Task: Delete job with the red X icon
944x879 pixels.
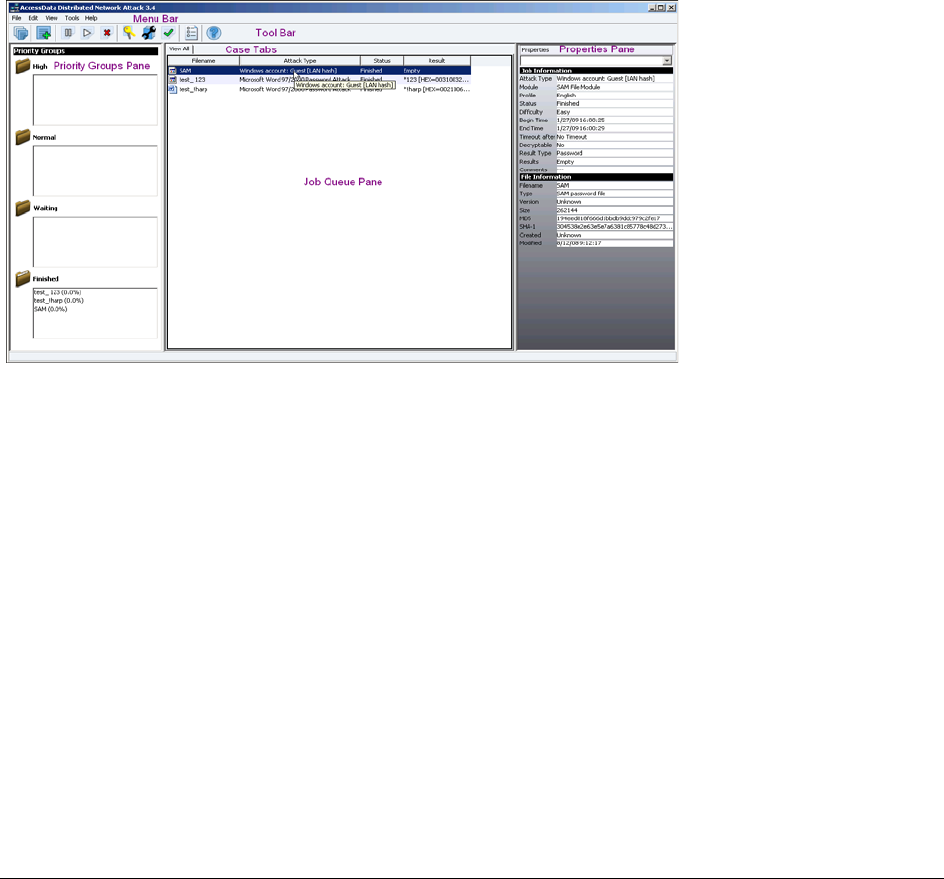Action: [x=107, y=33]
